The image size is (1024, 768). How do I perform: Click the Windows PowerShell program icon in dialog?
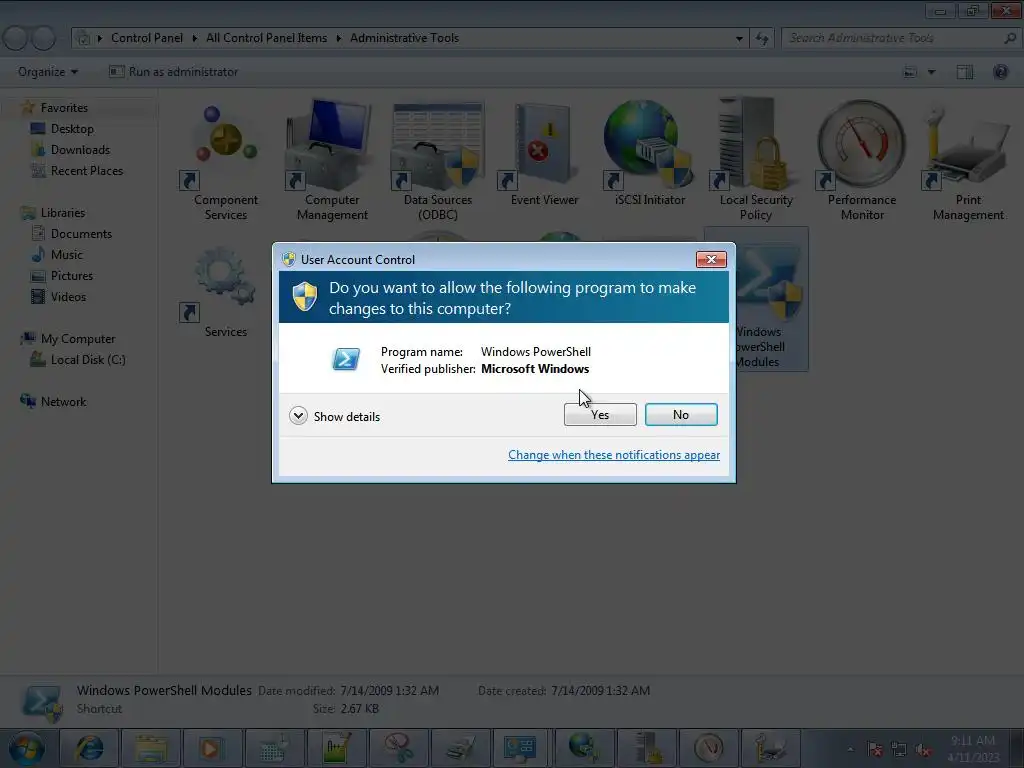pyautogui.click(x=345, y=359)
